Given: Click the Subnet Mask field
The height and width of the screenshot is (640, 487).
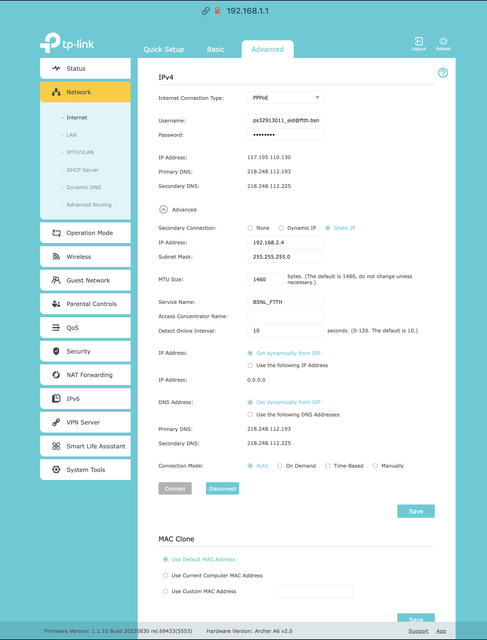Looking at the screenshot, I should (285, 257).
